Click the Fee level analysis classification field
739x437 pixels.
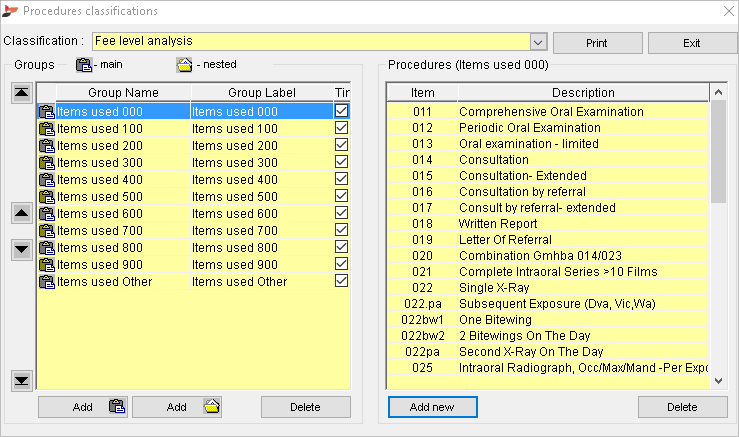[x=312, y=41]
